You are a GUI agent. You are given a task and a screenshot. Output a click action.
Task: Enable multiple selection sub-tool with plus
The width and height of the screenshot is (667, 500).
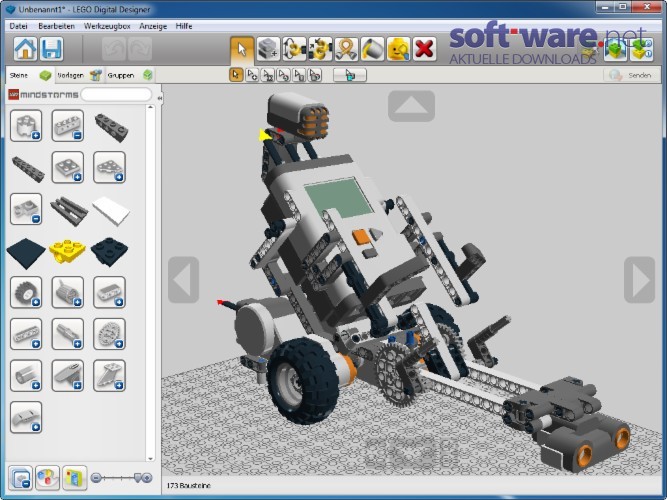[x=252, y=75]
